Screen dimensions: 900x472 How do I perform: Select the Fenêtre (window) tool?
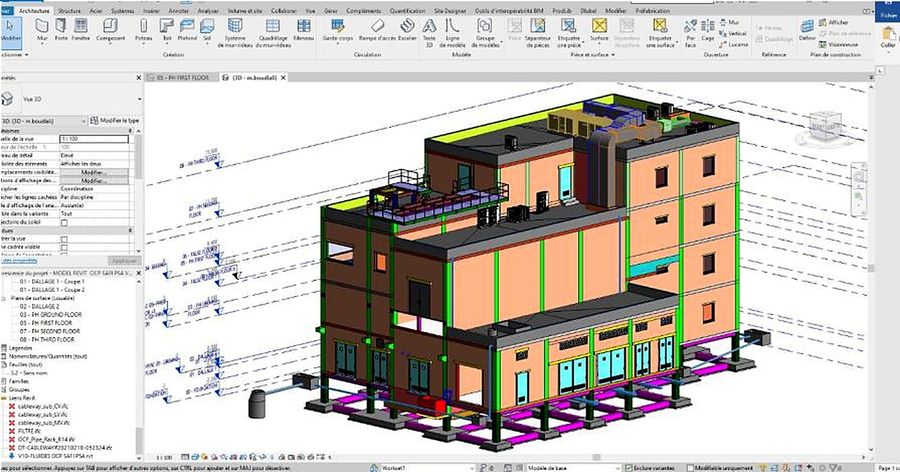[81, 30]
